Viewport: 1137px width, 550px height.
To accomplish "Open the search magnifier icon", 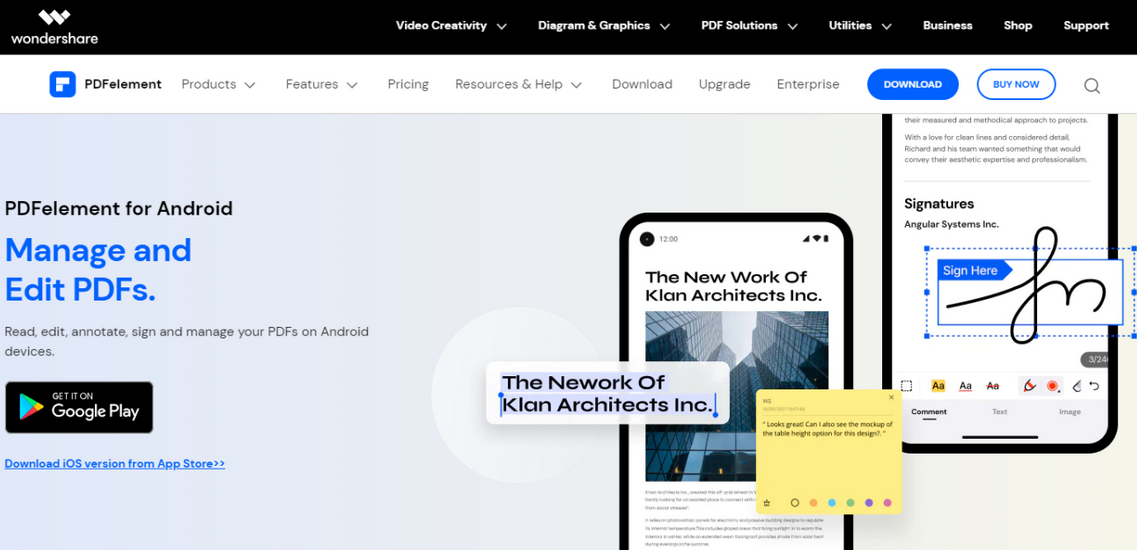I will click(1092, 86).
